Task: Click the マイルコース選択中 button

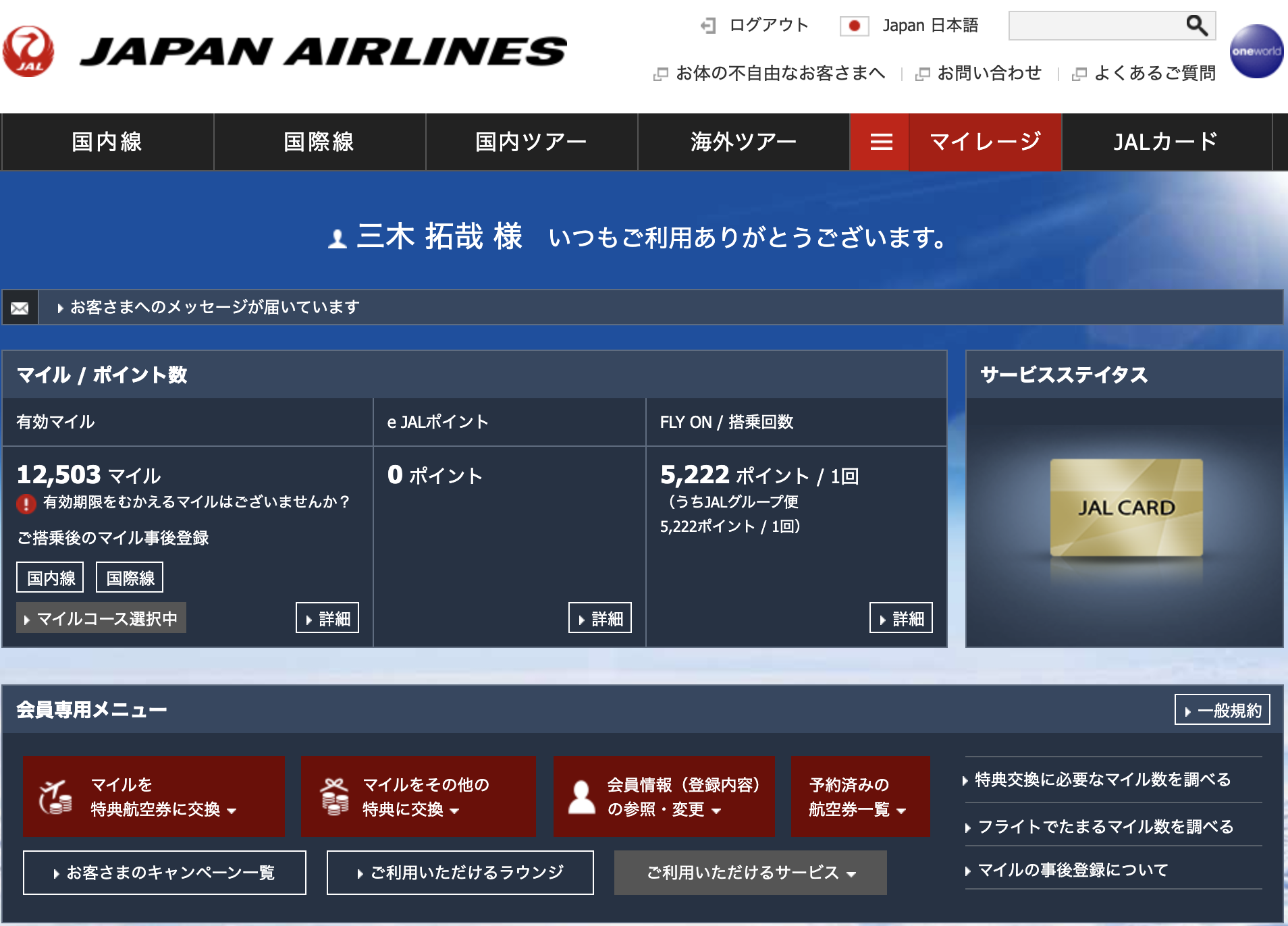Action: point(101,618)
